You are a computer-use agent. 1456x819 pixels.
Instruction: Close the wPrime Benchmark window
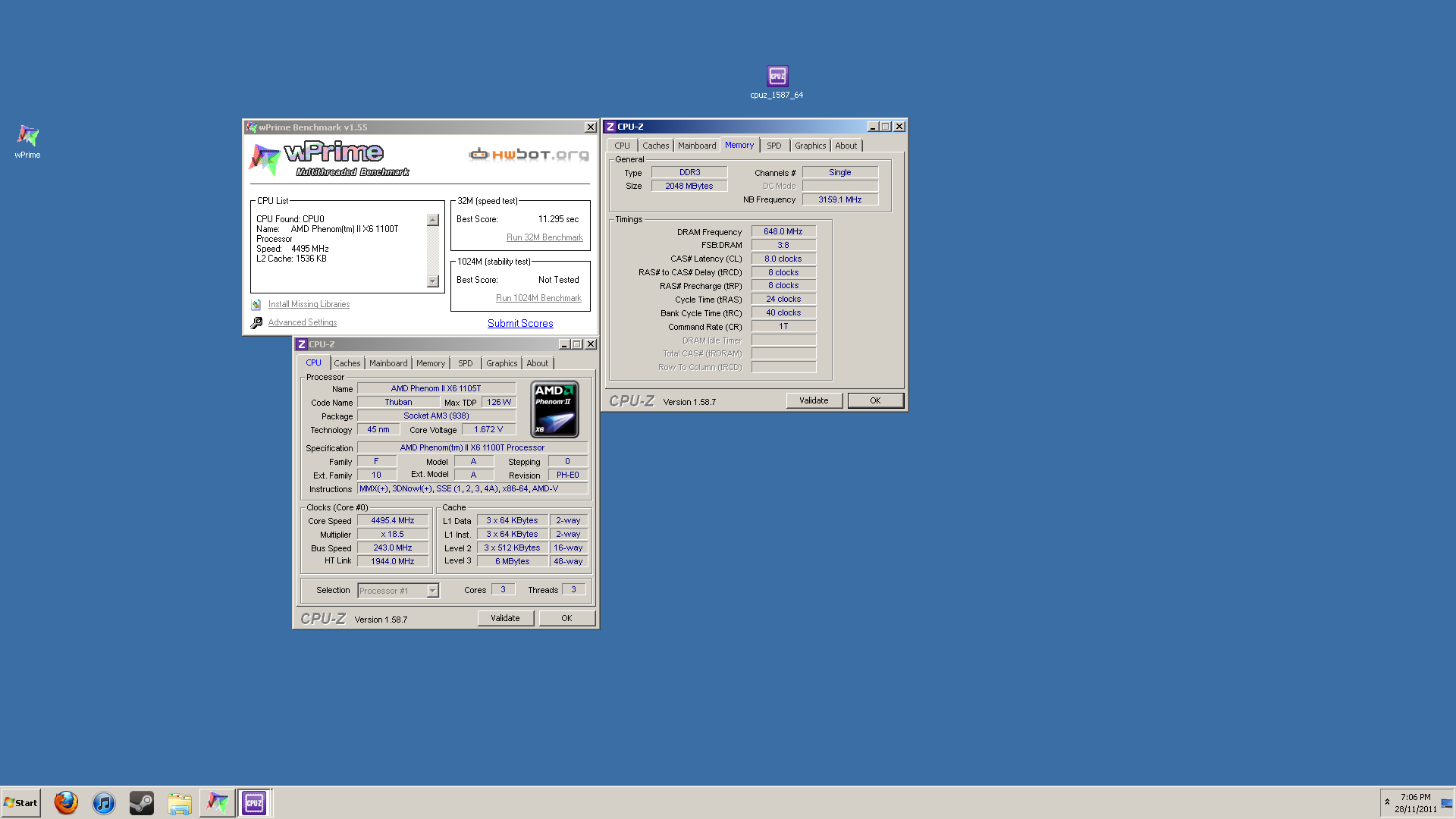(590, 127)
